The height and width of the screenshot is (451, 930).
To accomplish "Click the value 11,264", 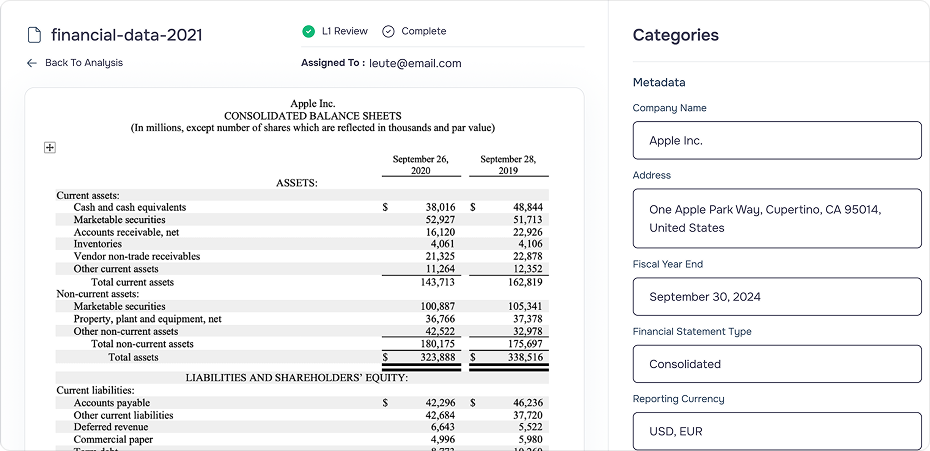I will point(441,269).
